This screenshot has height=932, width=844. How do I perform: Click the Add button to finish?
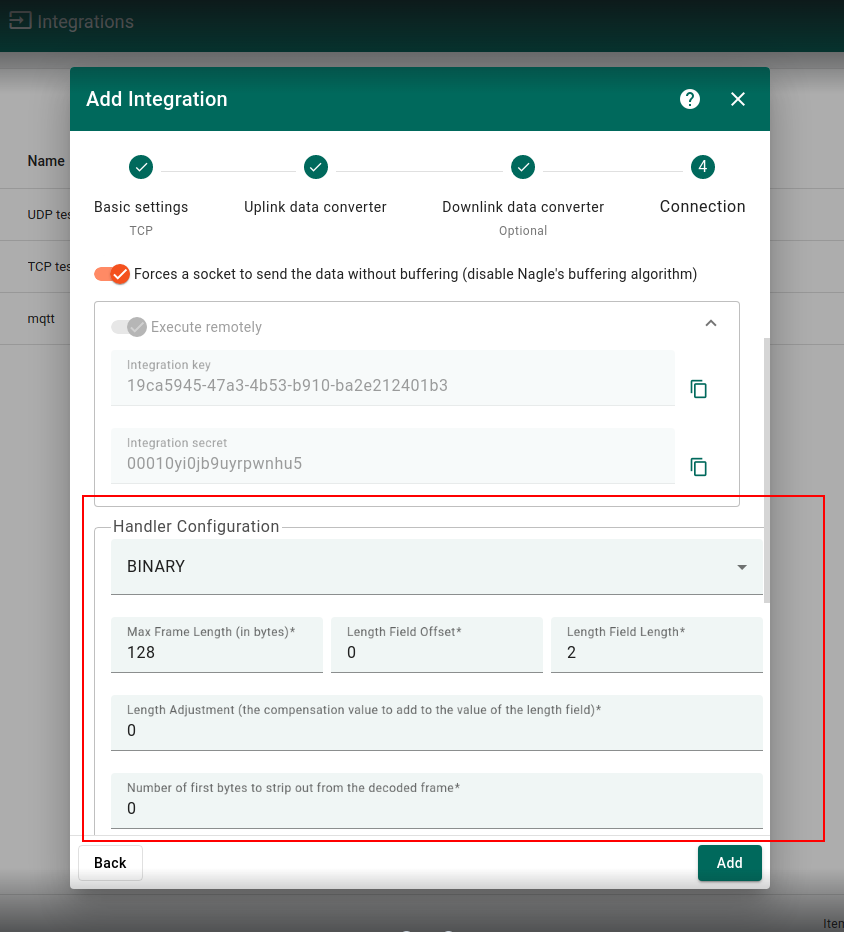(x=729, y=862)
